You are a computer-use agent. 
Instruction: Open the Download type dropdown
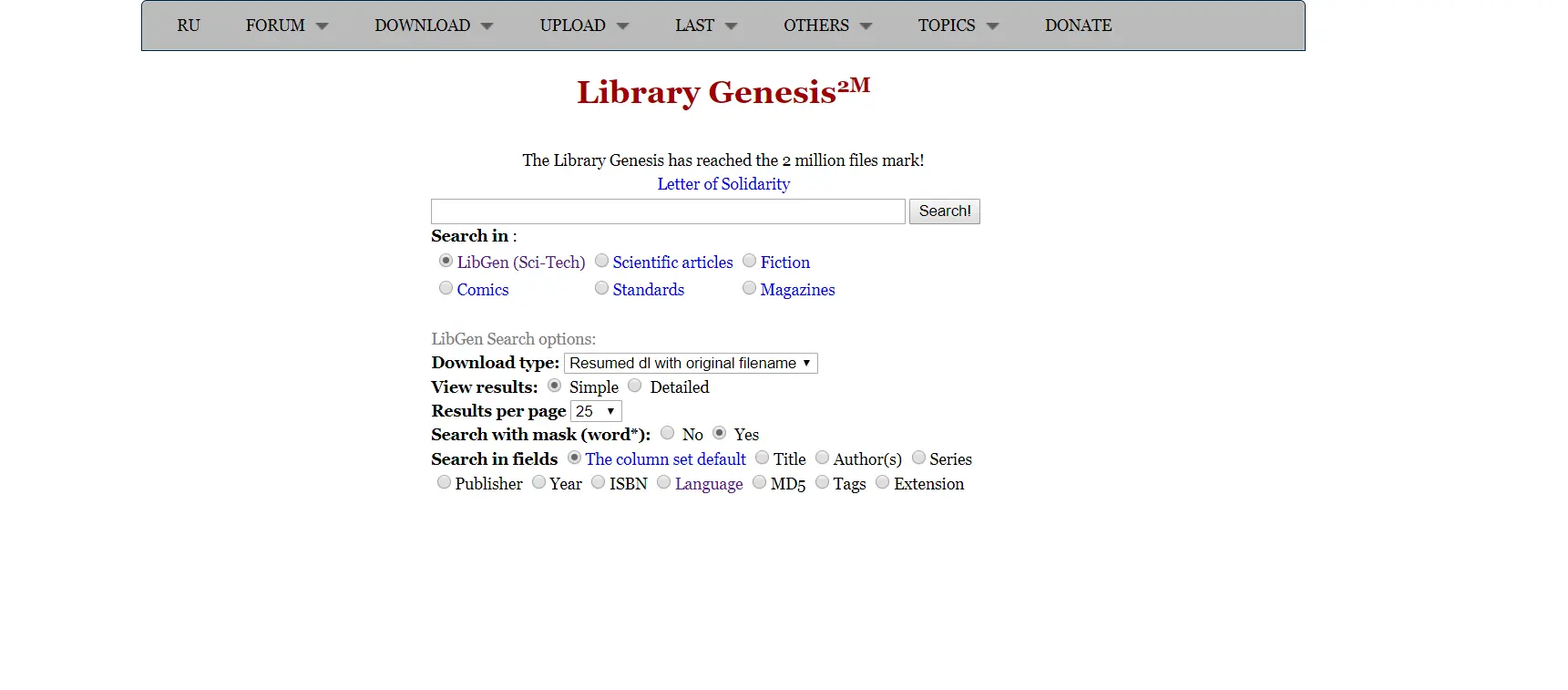pos(691,363)
